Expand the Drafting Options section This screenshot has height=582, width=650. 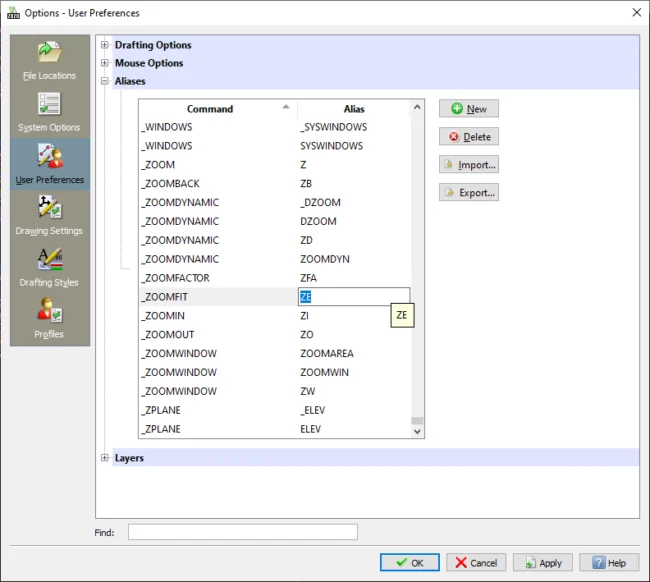pyautogui.click(x=105, y=45)
